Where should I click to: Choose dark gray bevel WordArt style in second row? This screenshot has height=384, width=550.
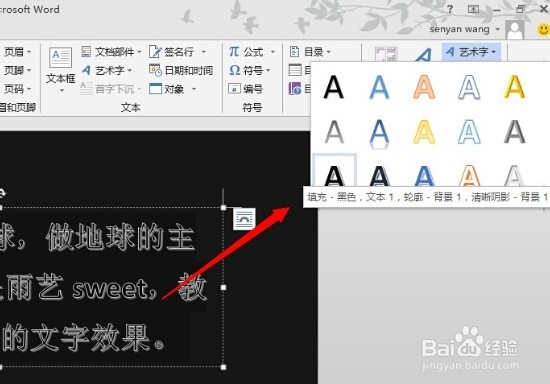(x=514, y=132)
